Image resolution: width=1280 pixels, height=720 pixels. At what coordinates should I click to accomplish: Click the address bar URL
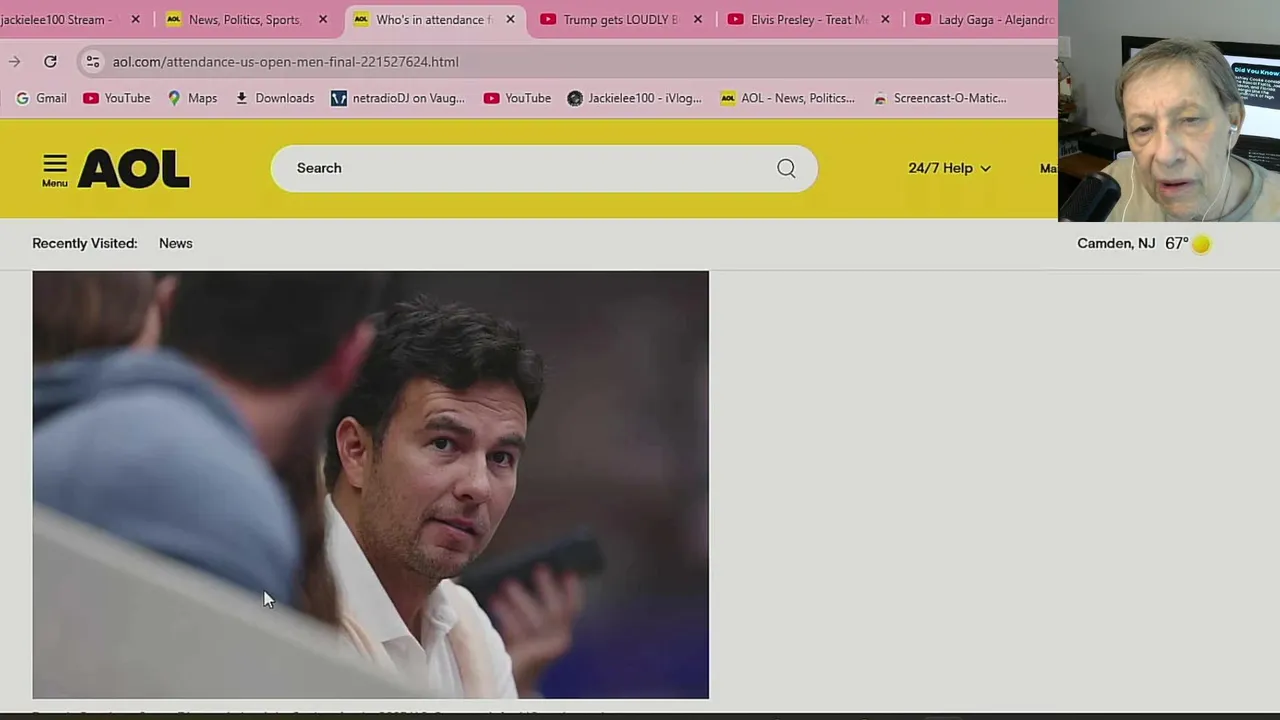(x=285, y=62)
